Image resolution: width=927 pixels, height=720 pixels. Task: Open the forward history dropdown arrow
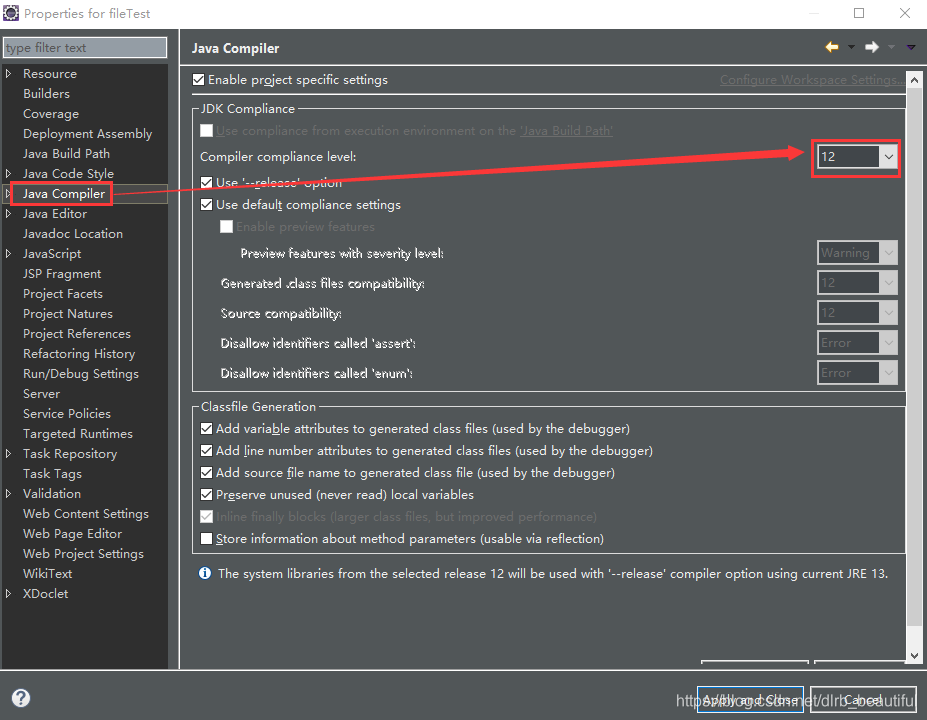892,47
